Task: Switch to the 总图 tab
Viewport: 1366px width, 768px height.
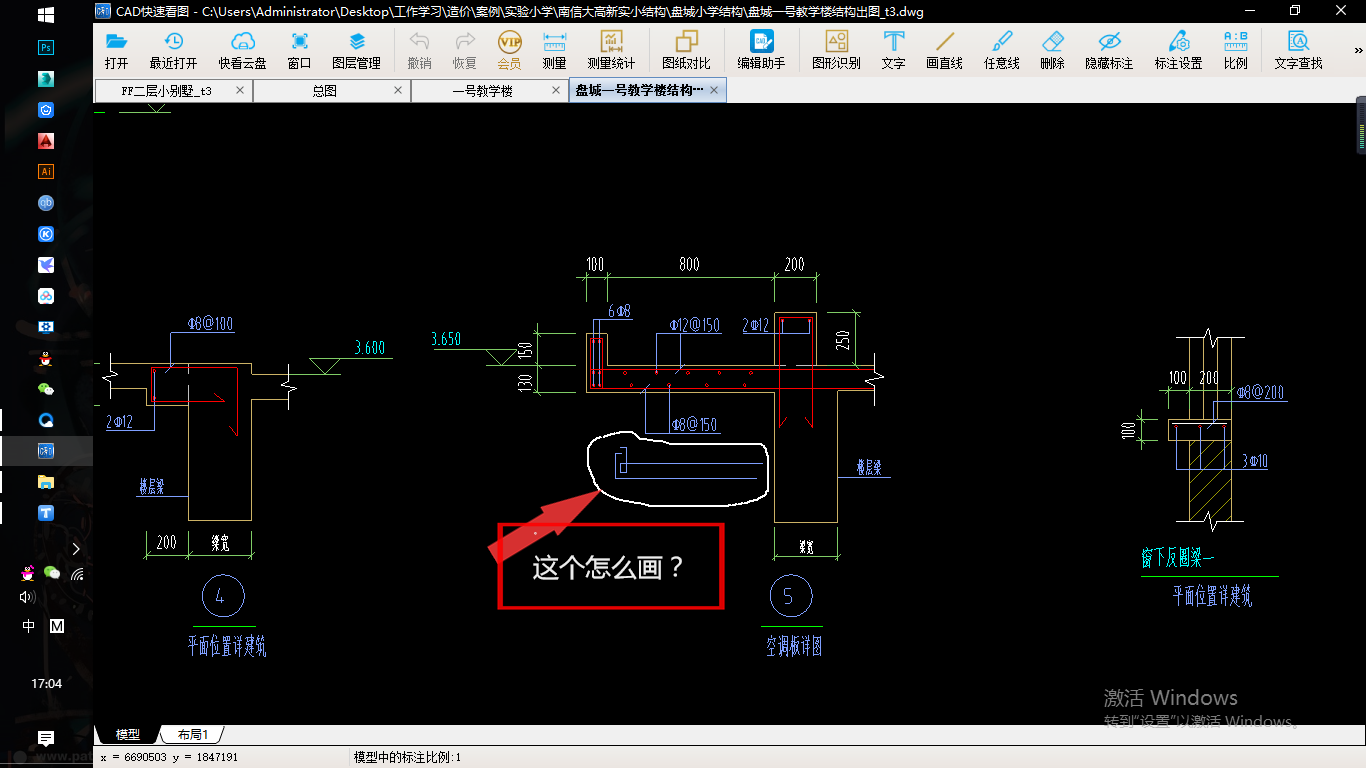Action: [x=324, y=90]
